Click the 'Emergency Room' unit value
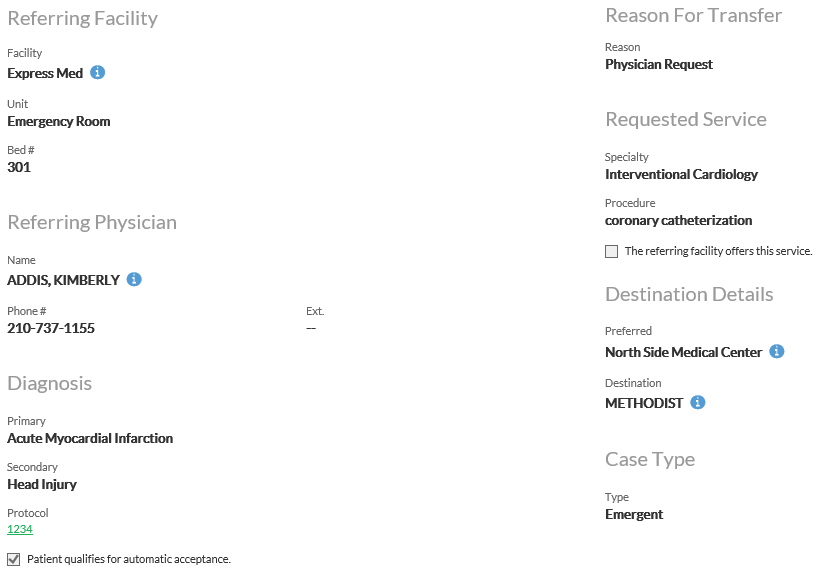Image resolution: width=831 pixels, height=581 pixels. [59, 121]
